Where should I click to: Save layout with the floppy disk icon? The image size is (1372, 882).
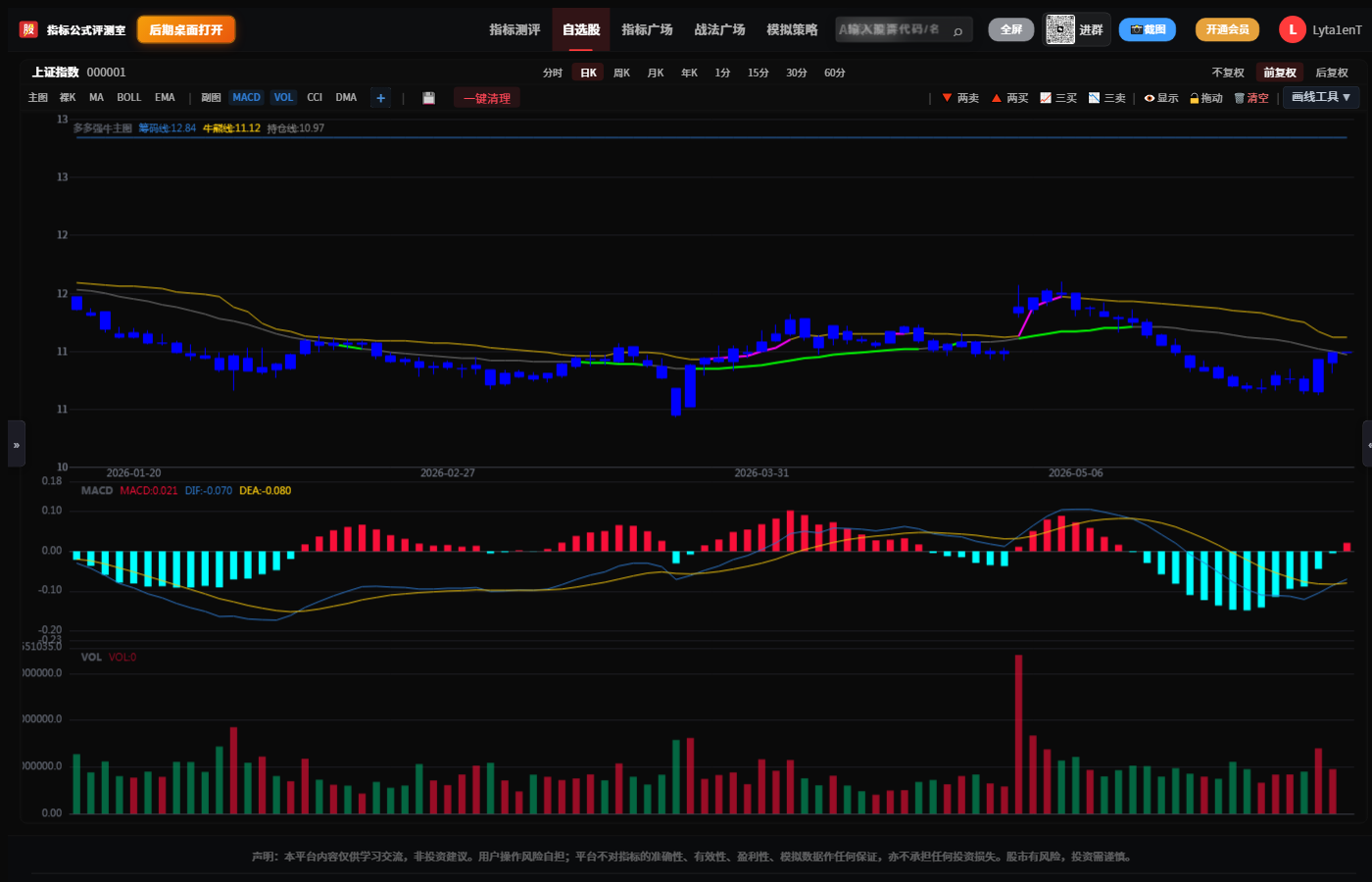click(428, 98)
